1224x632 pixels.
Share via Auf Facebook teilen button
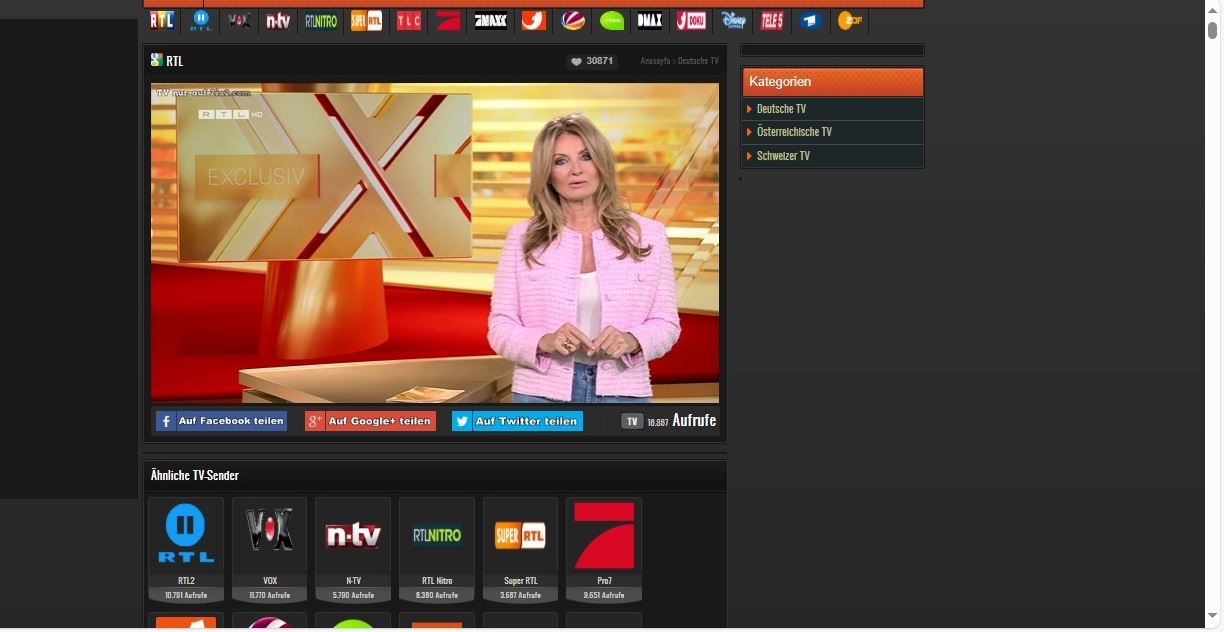[221, 421]
